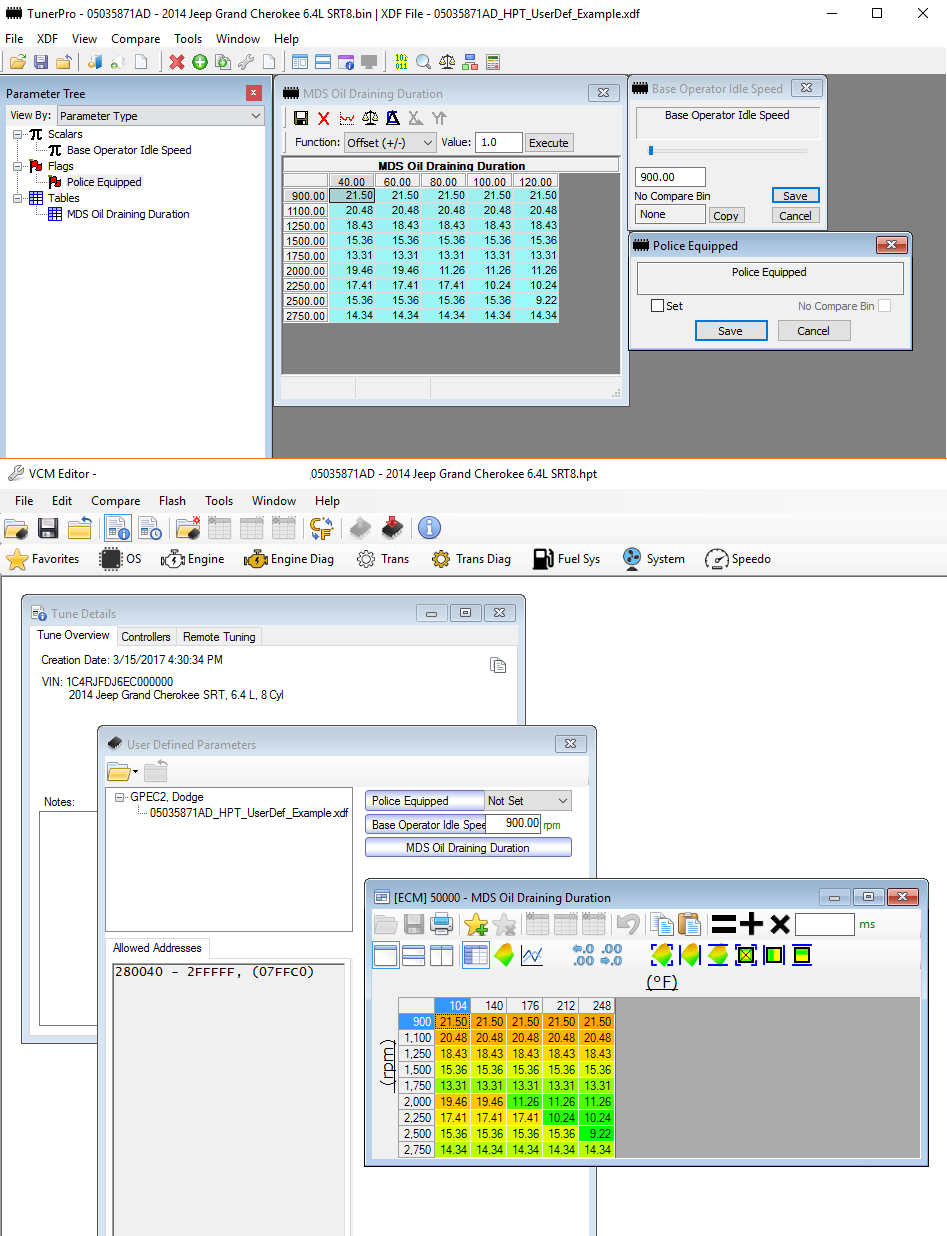This screenshot has width=947, height=1236.
Task: Switch to the Allowed Addresses tab
Action: pos(157,948)
